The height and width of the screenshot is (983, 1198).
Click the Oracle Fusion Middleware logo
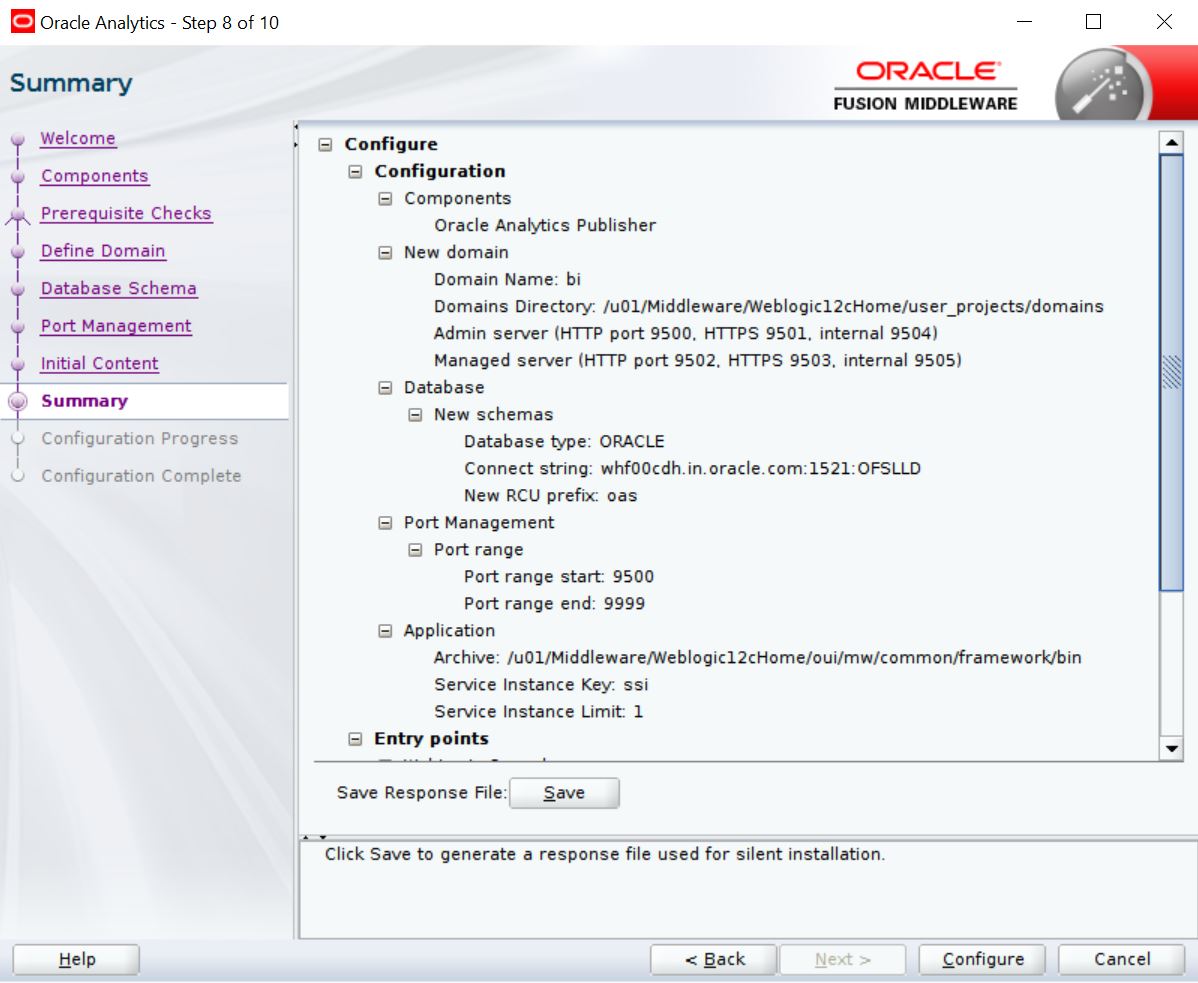(925, 86)
